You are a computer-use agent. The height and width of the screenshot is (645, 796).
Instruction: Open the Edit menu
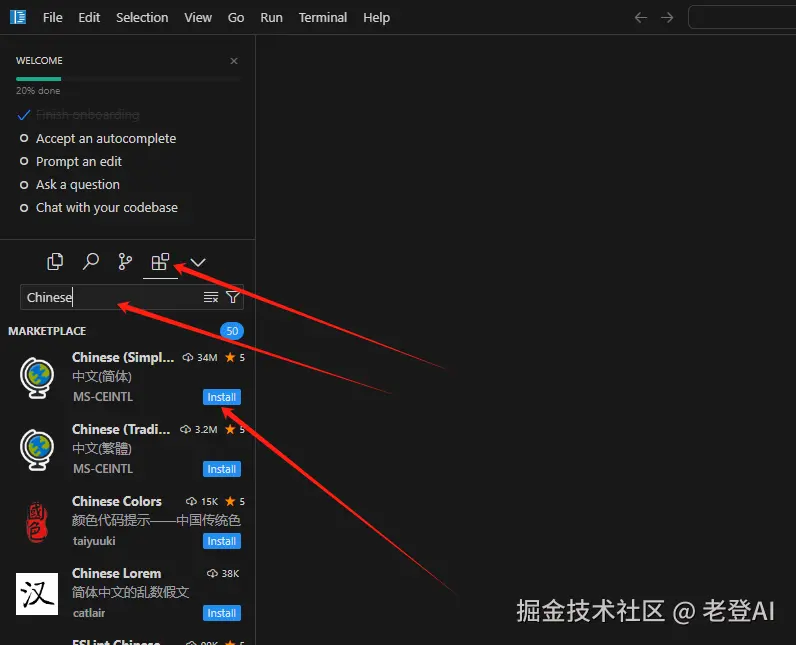(89, 18)
